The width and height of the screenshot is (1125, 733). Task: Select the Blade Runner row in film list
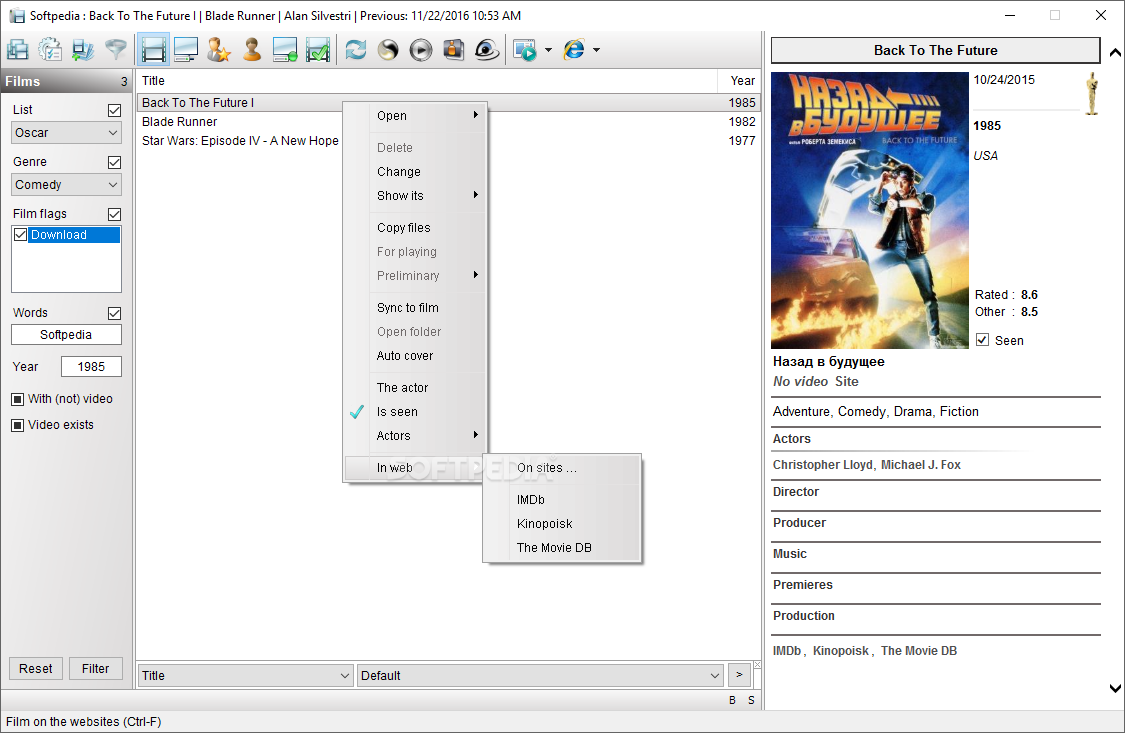[x=448, y=121]
